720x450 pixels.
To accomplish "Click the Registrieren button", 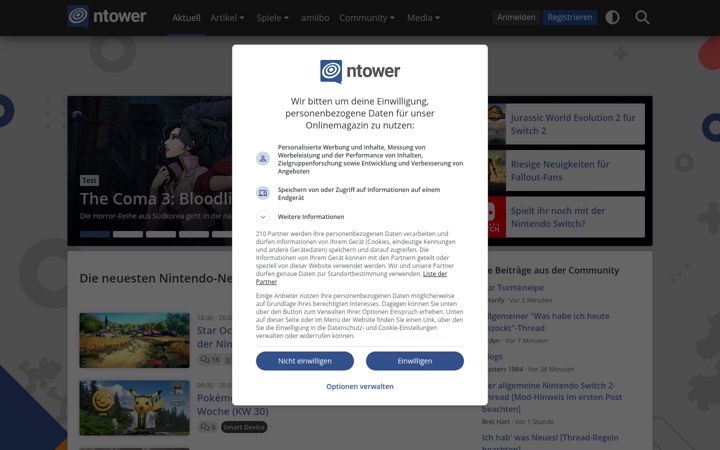I will click(569, 17).
